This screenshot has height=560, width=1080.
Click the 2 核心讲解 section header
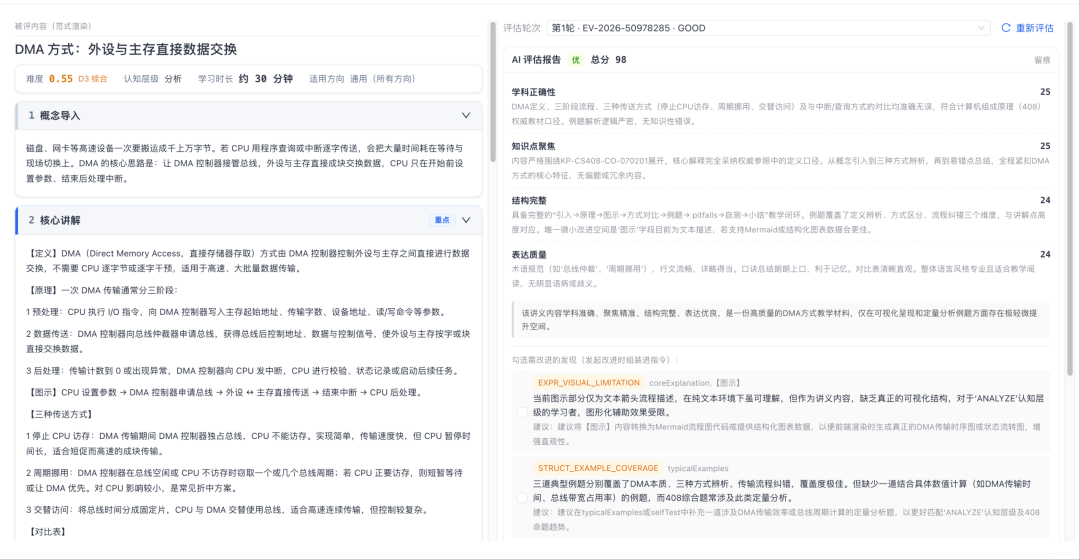click(x=249, y=220)
